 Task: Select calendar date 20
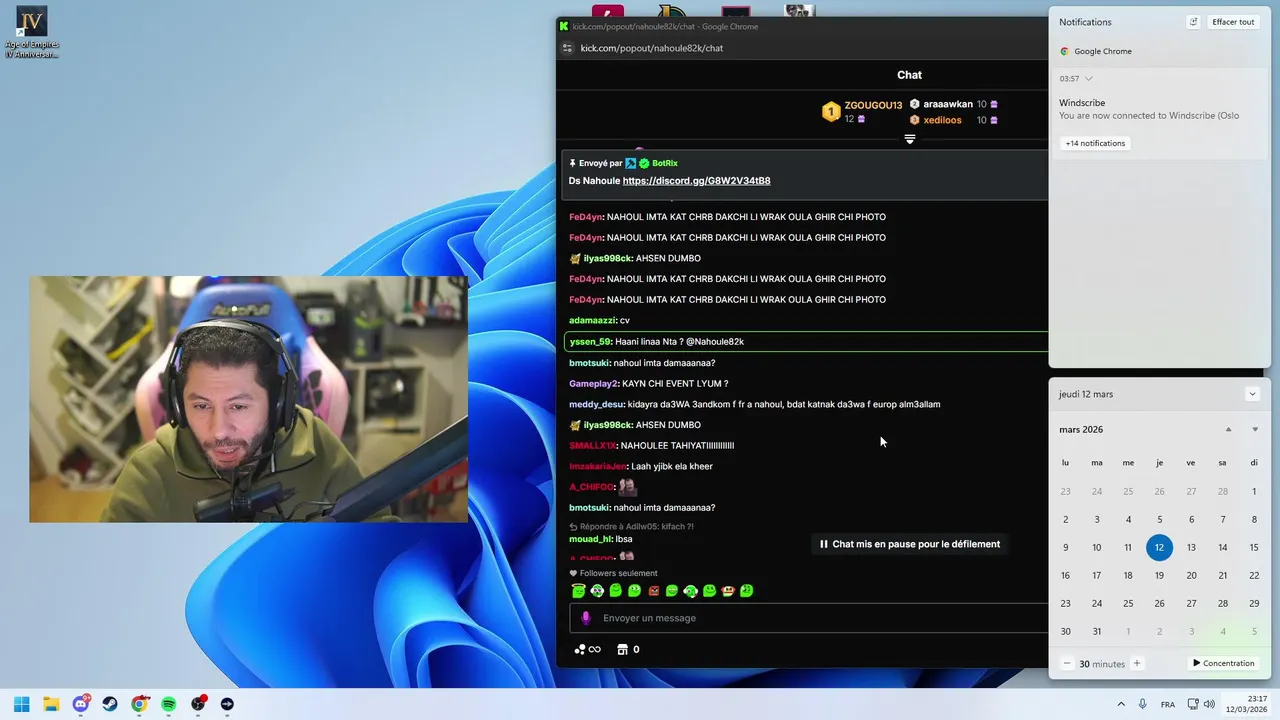1191,575
